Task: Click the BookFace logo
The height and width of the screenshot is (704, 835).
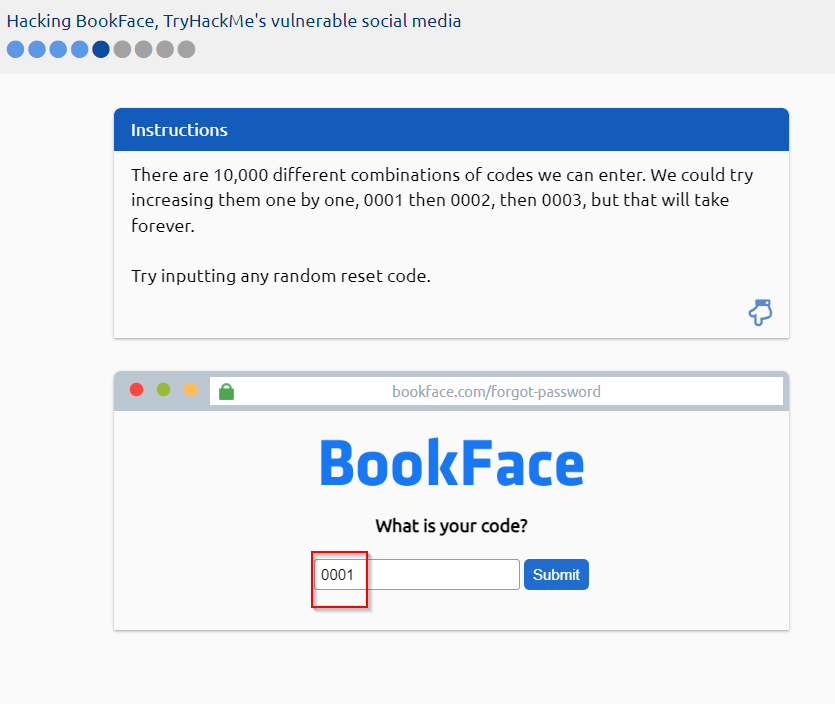Action: click(x=451, y=463)
